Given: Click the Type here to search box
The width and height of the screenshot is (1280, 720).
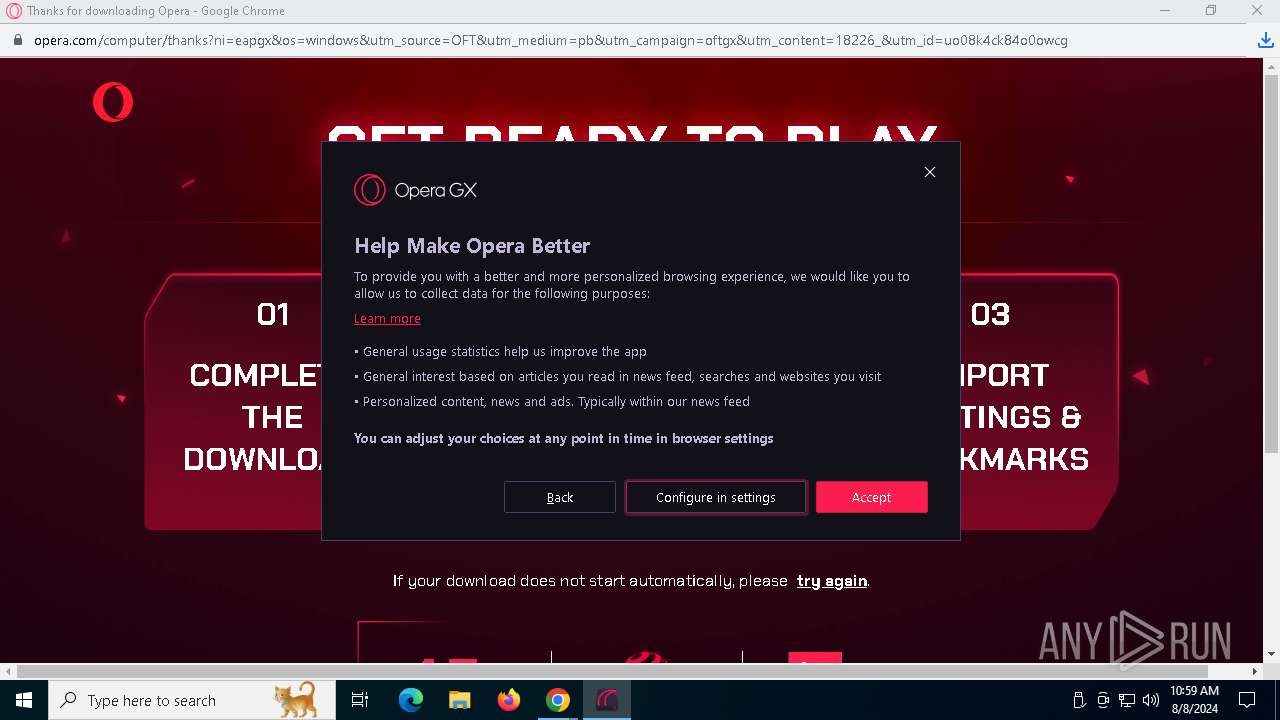Looking at the screenshot, I should (191, 700).
